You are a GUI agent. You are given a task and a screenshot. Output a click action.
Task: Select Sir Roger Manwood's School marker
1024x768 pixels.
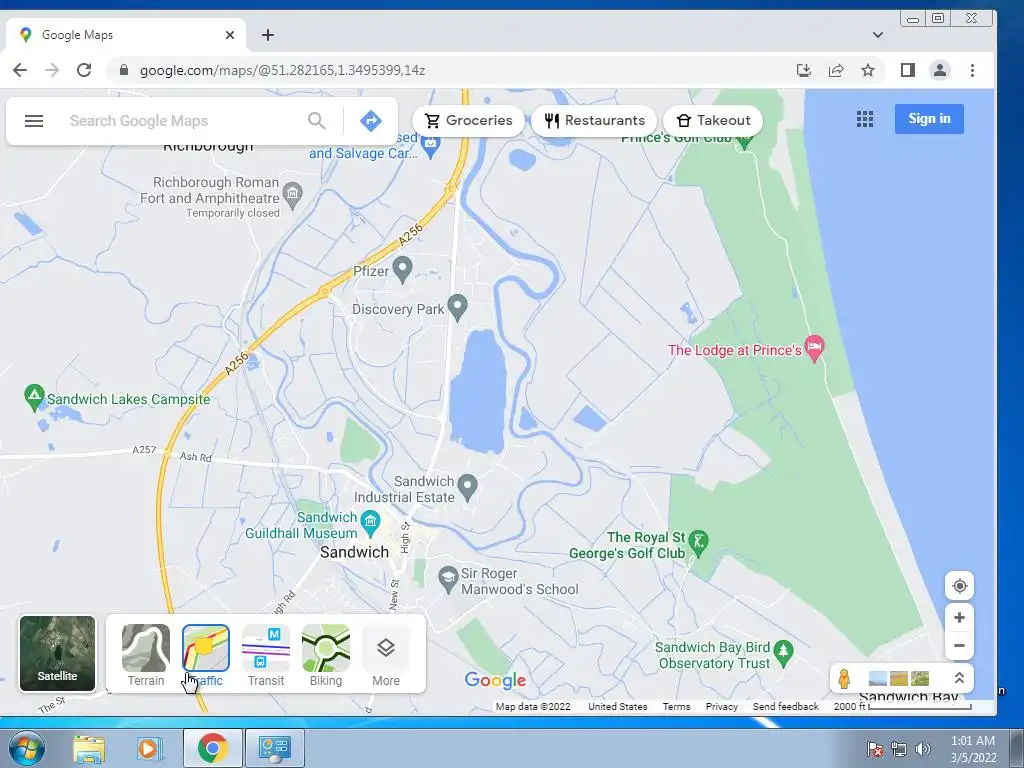point(448,579)
